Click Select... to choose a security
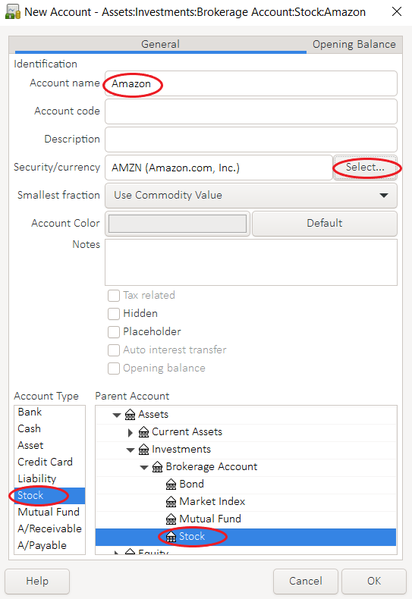The height and width of the screenshot is (599, 412). pos(365,167)
